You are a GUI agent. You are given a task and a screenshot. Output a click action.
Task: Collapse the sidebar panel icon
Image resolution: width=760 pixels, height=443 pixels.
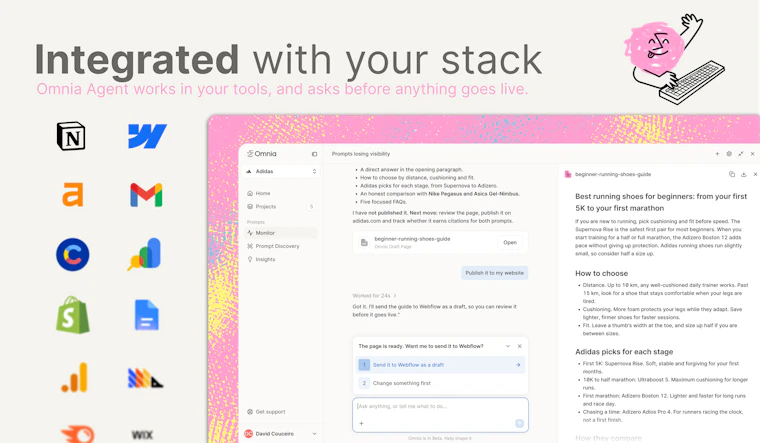point(315,154)
